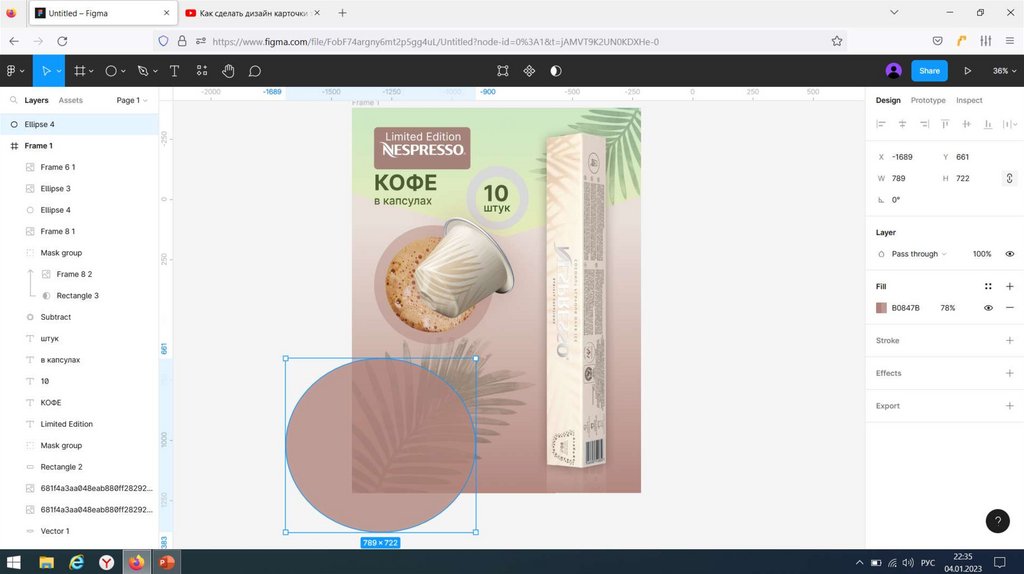This screenshot has height=574, width=1024.
Task: Add a new Stroke with plus
Action: point(1009,341)
